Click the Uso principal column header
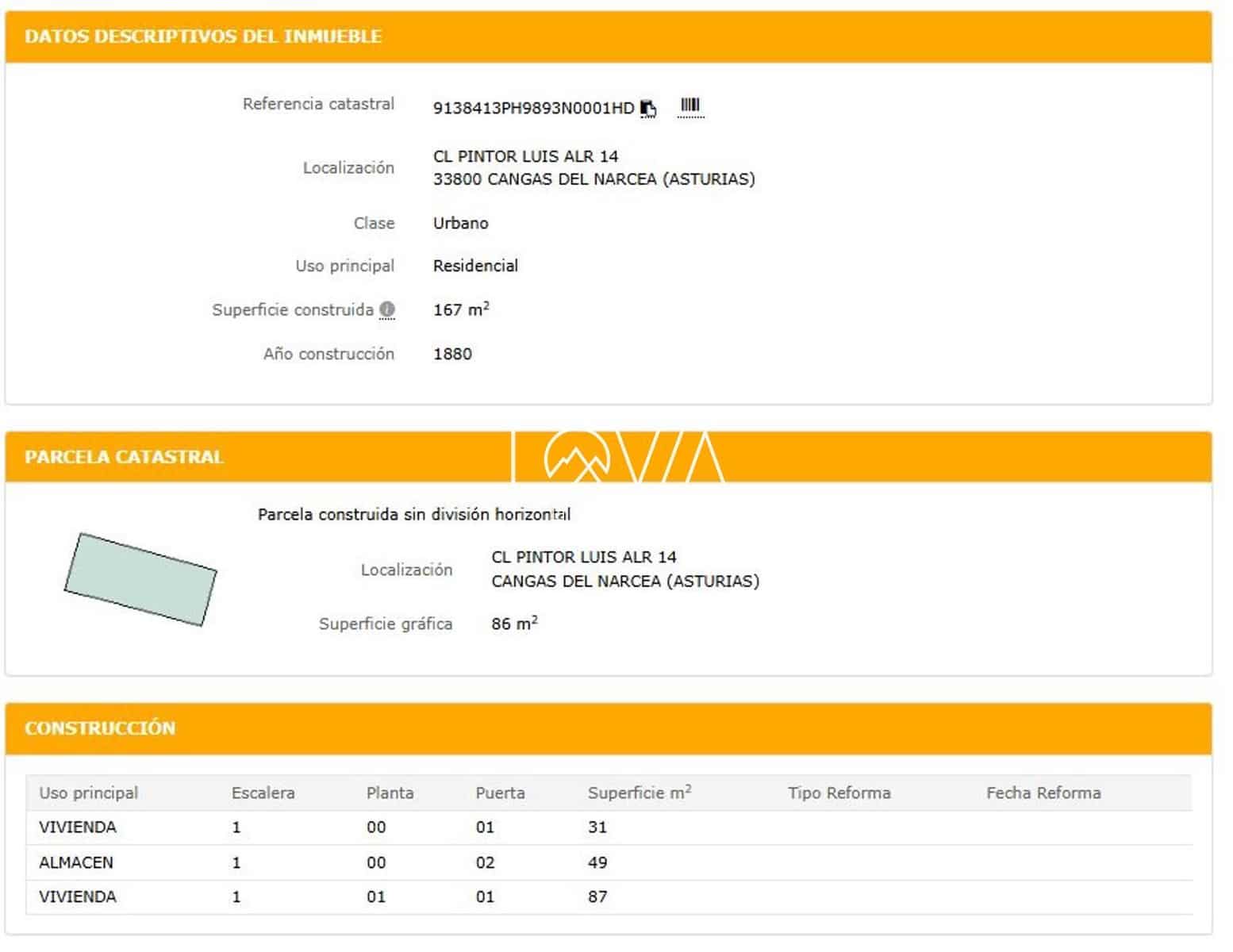Screen dimensions: 1233x952 (89, 793)
